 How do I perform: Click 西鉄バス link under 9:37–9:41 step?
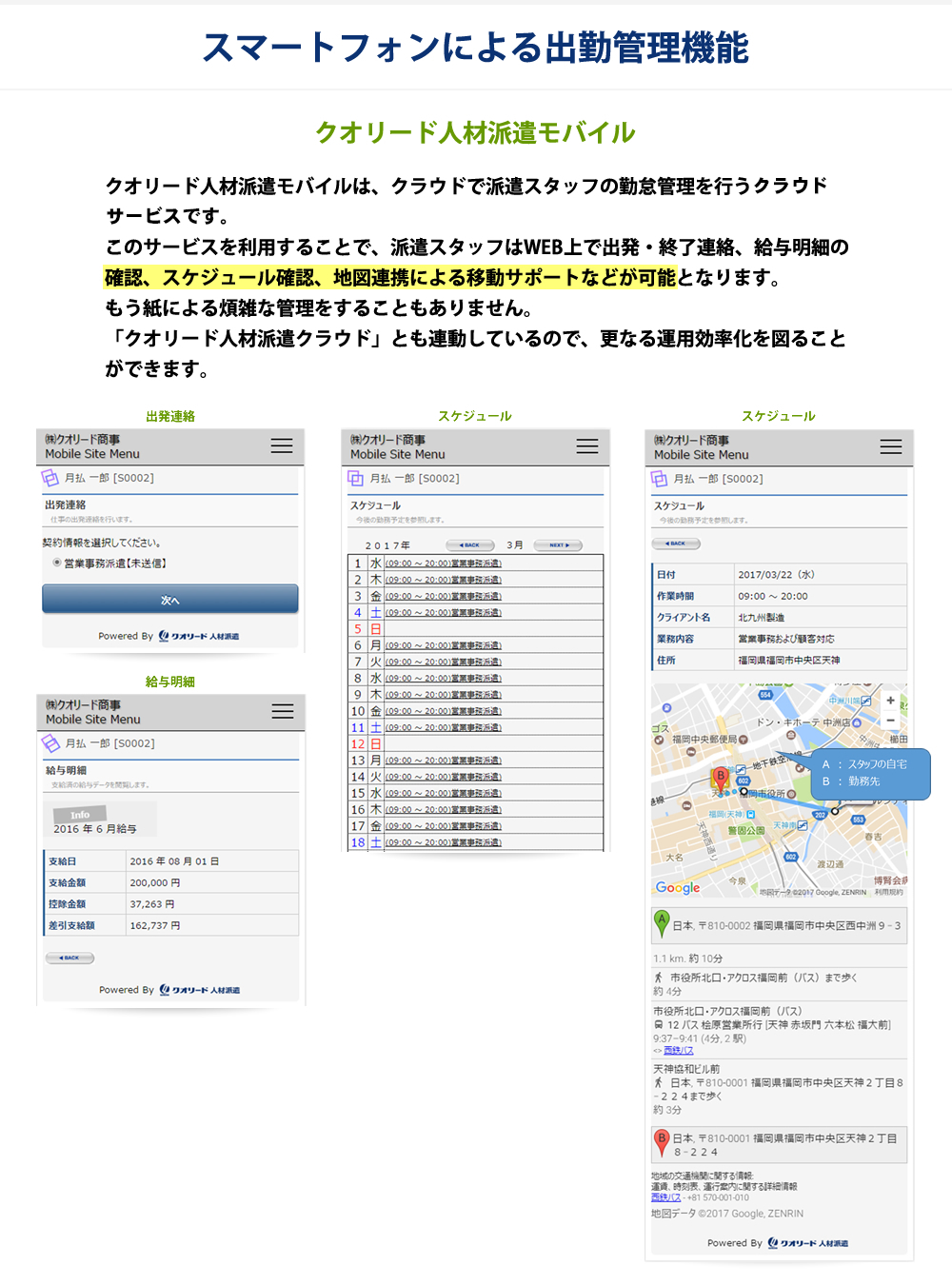tap(678, 1051)
